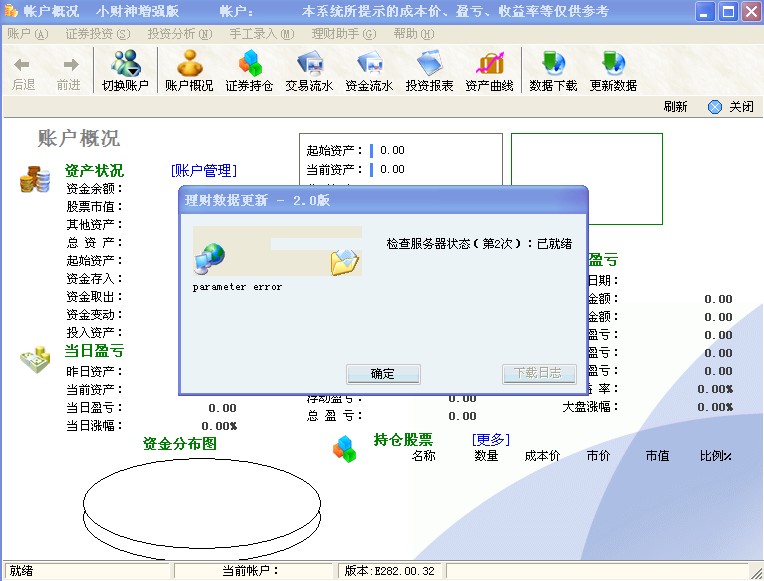Open the 帮助(H) menu
Image resolution: width=764 pixels, height=581 pixels.
tap(413, 33)
